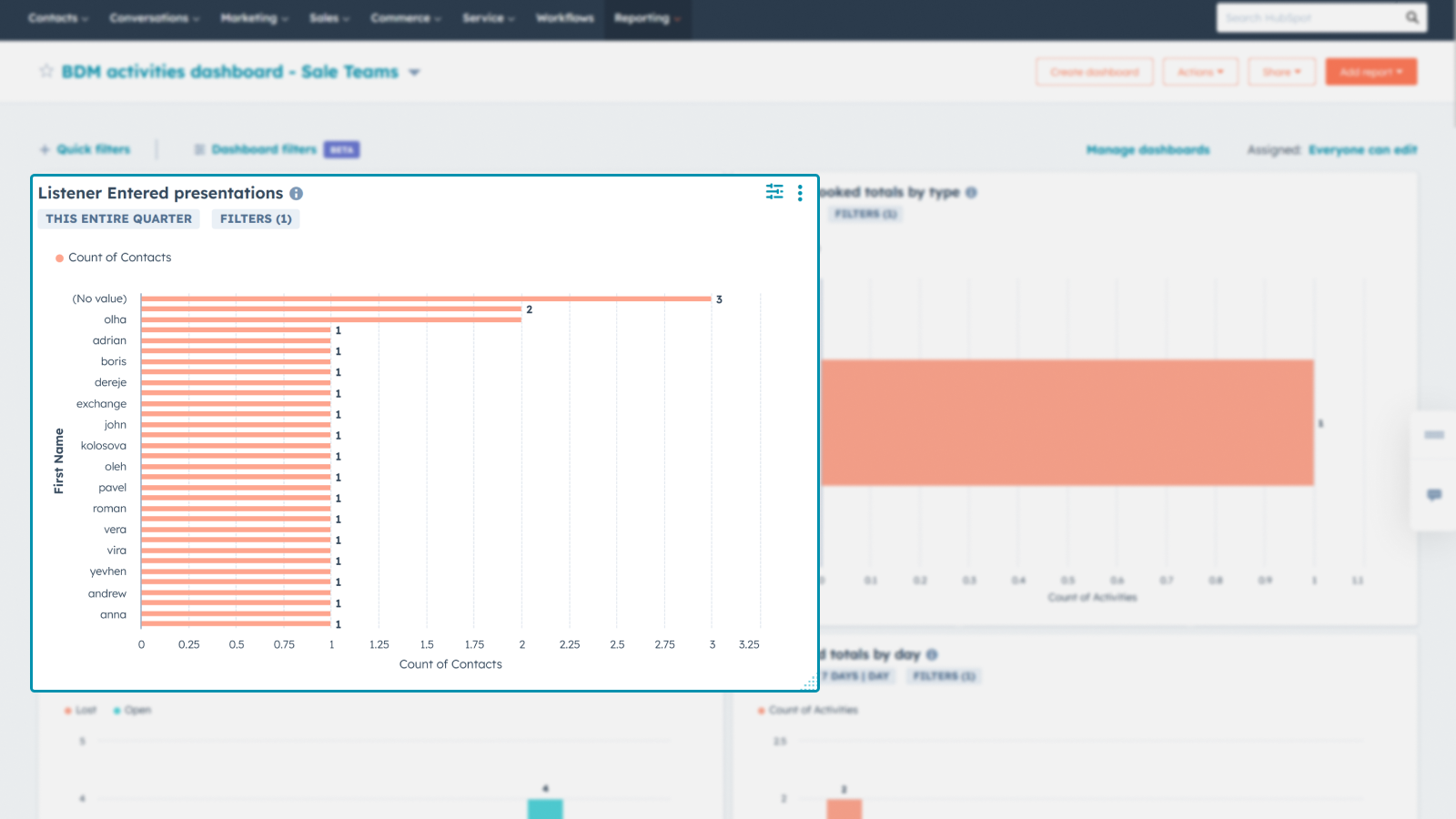Click the FILTERS (1) tag

[256, 219]
